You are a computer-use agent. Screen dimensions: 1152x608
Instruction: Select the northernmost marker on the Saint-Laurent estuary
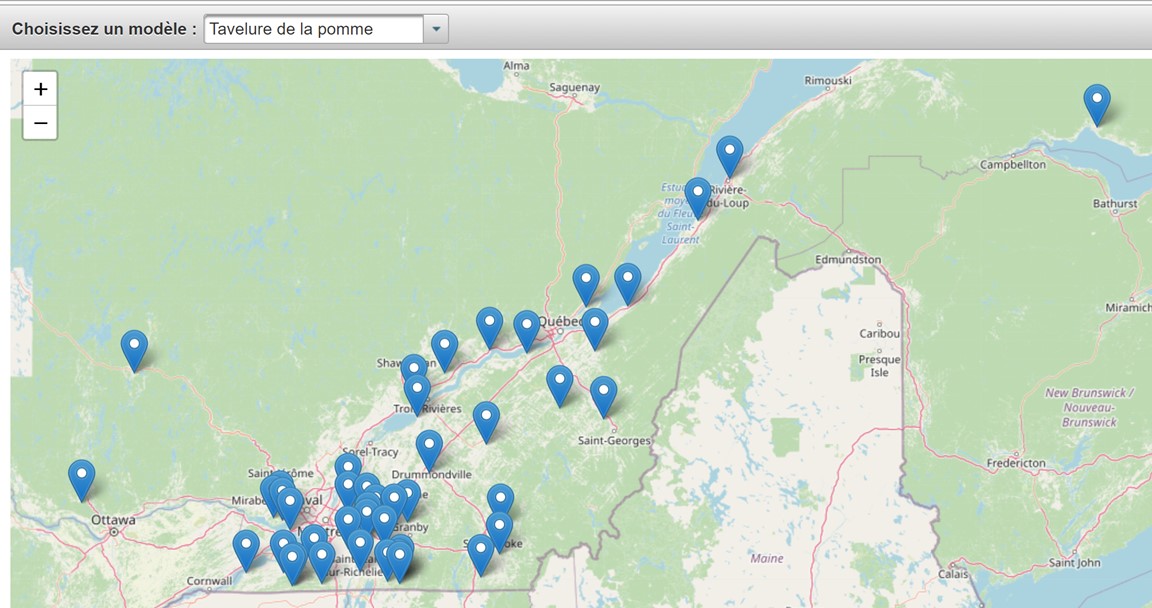click(x=730, y=154)
